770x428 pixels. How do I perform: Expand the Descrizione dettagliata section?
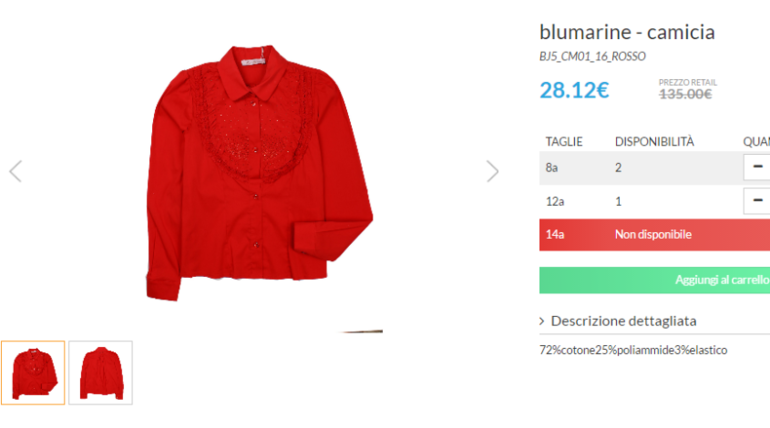click(623, 321)
